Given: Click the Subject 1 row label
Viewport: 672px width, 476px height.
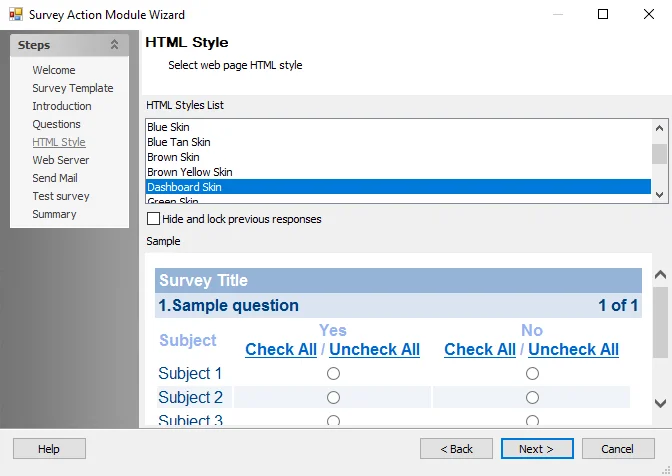Looking at the screenshot, I should point(190,373).
